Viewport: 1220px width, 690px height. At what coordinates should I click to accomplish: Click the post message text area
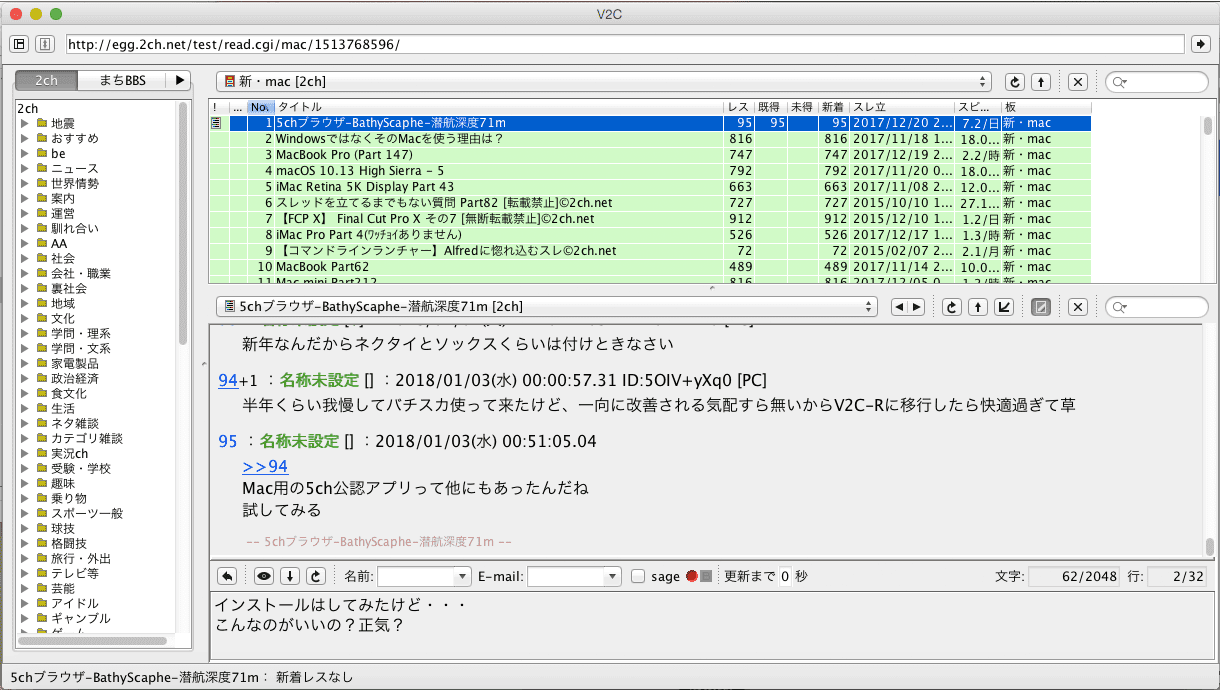pyautogui.click(x=710, y=624)
